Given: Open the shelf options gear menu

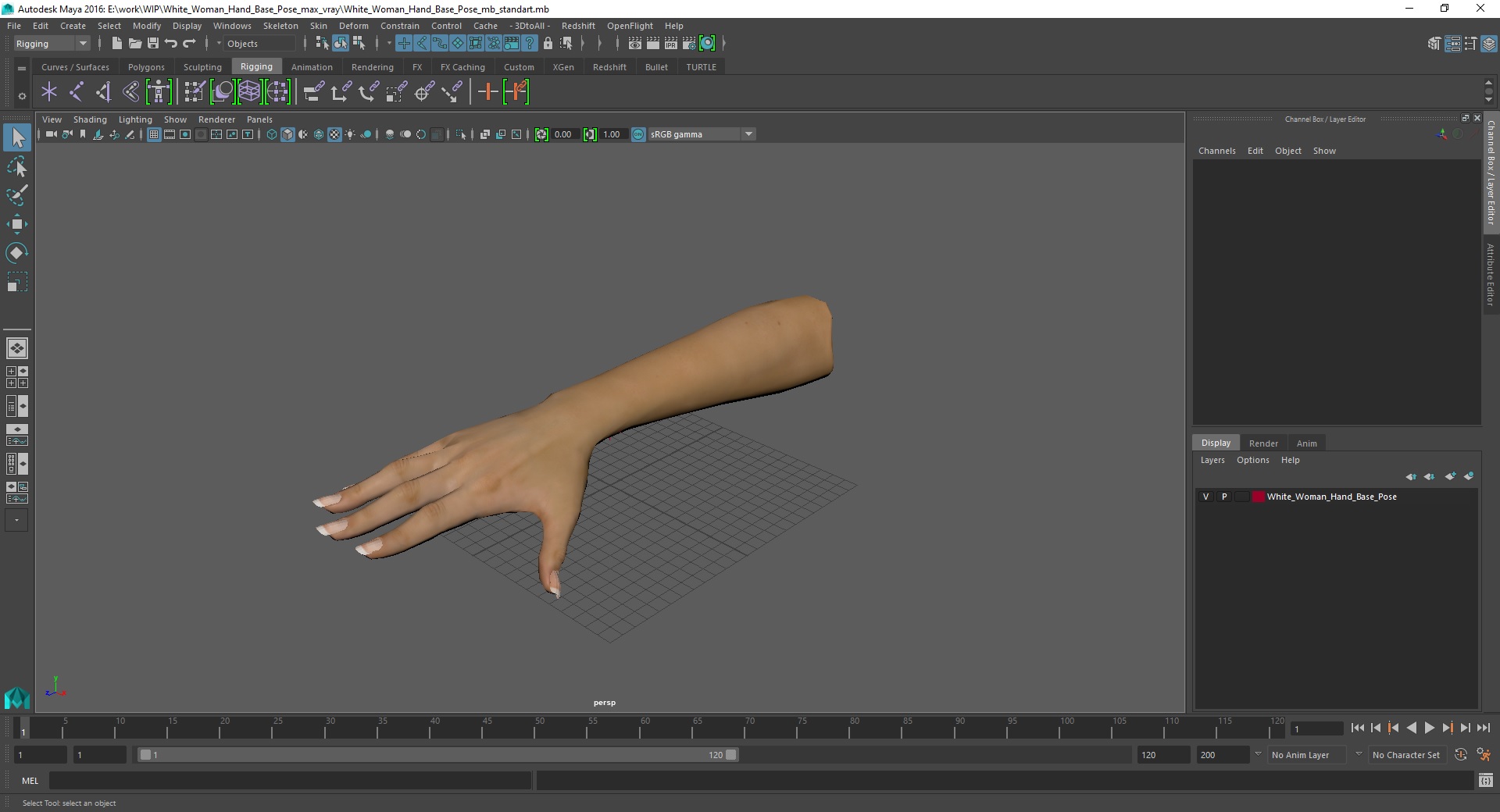Looking at the screenshot, I should [22, 96].
